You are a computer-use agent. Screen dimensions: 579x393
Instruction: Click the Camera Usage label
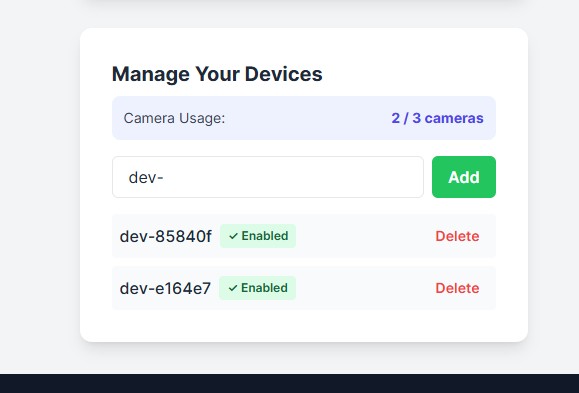tap(174, 118)
